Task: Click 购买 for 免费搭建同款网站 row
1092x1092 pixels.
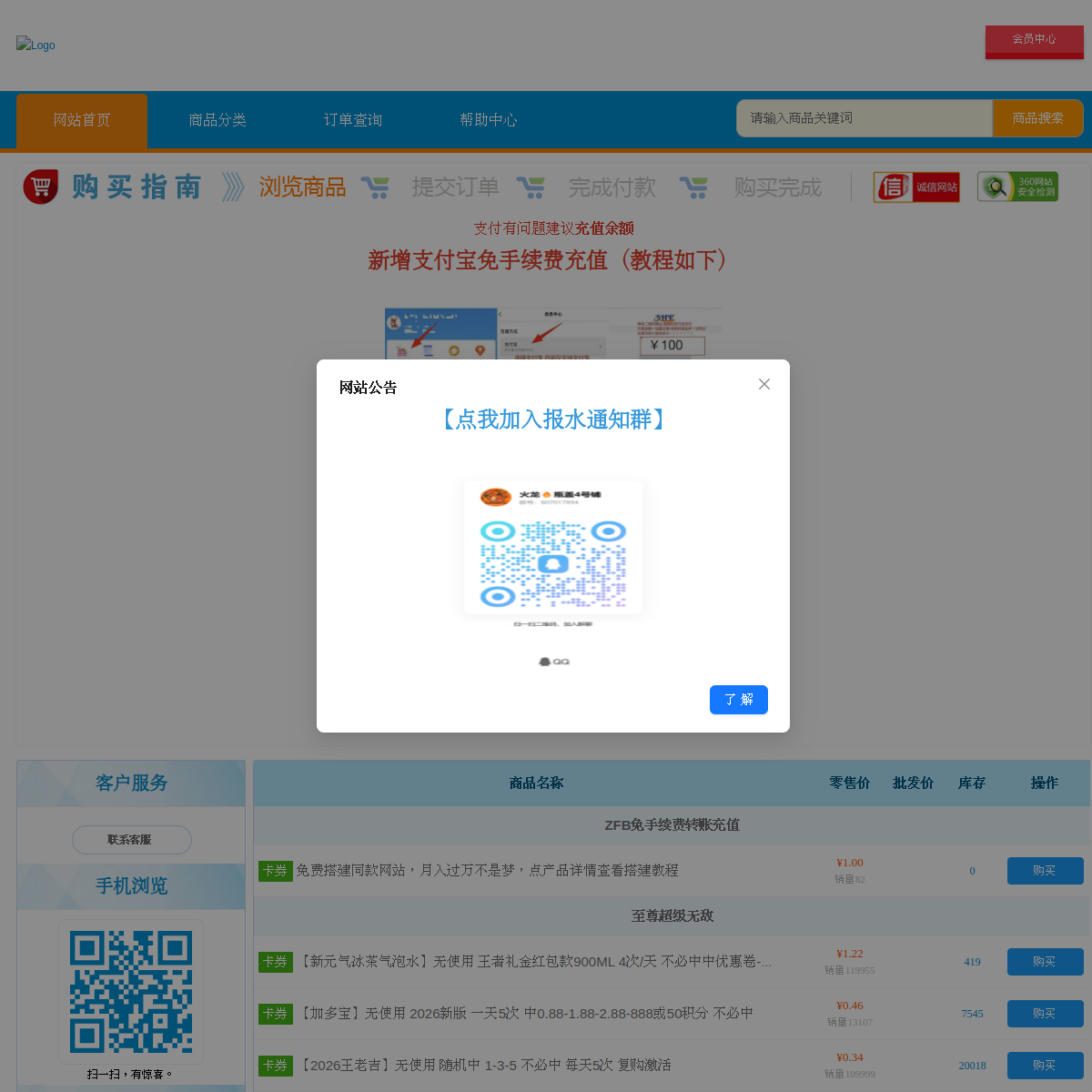Action: [x=1046, y=871]
